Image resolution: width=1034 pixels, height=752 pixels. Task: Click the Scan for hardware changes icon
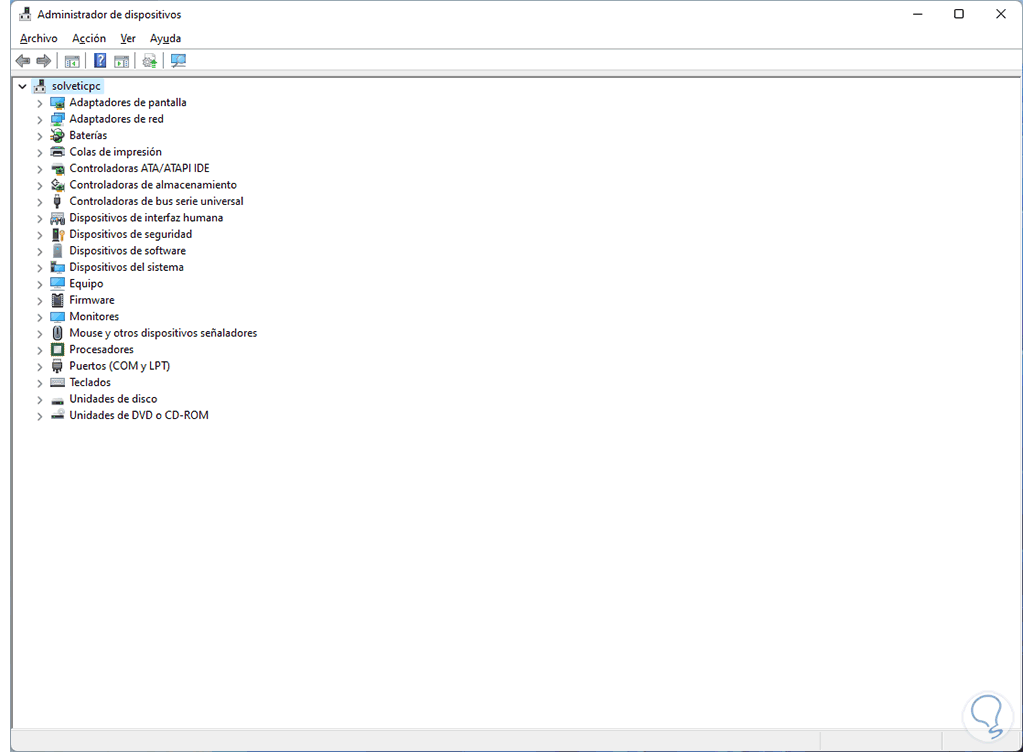pos(178,61)
